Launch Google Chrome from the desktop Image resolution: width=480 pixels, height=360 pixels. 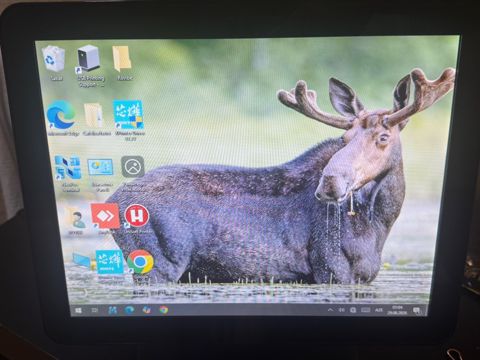(x=140, y=262)
